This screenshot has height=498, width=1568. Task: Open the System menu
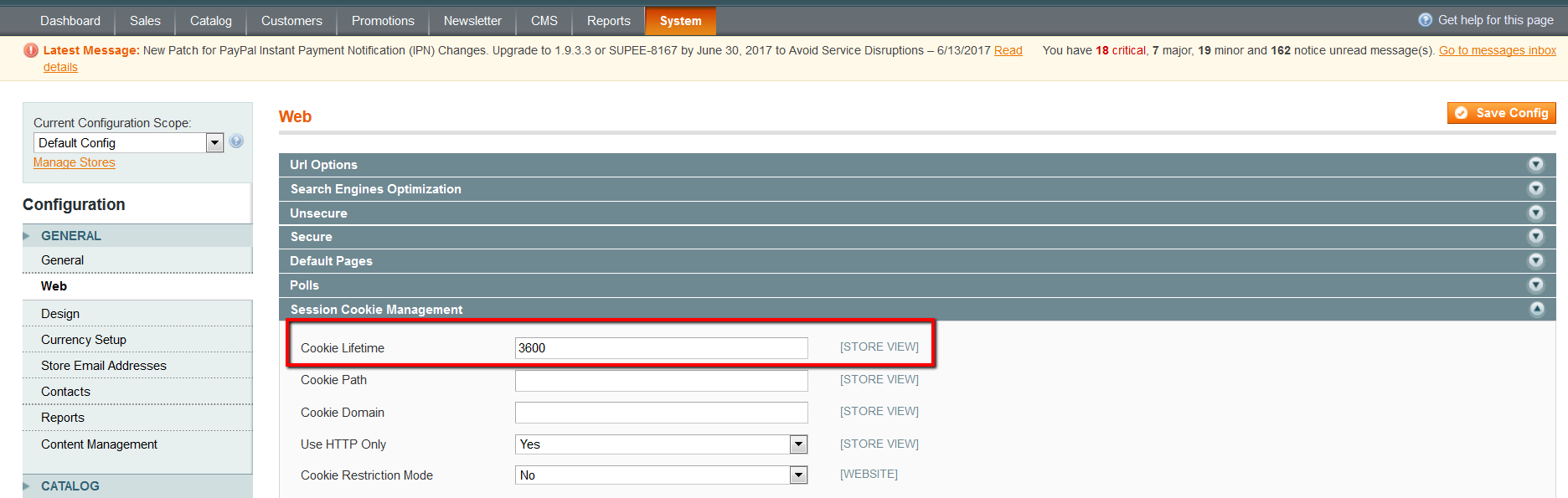681,21
